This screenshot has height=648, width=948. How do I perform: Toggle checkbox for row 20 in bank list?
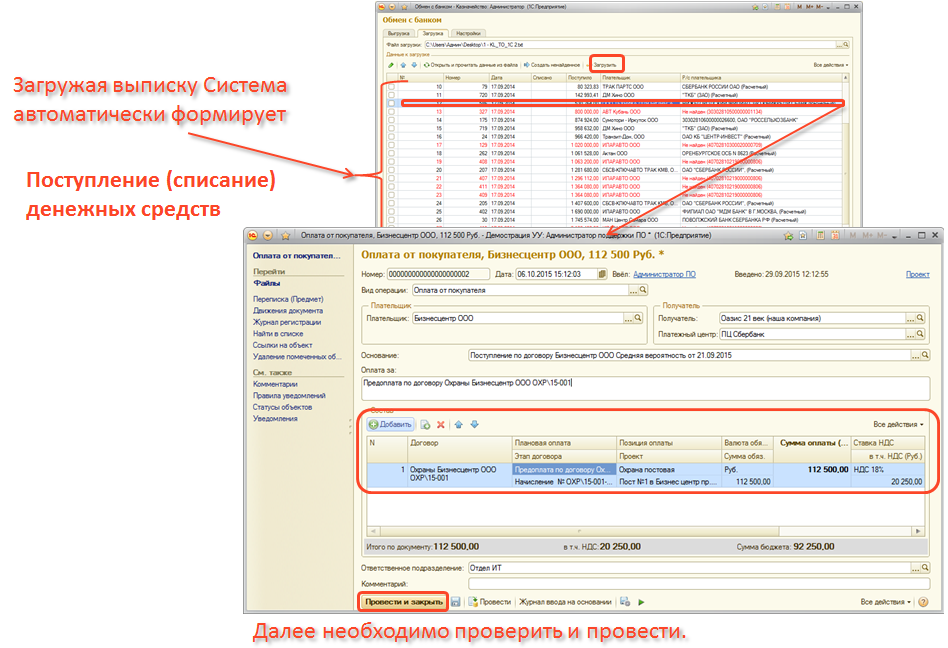click(392, 169)
